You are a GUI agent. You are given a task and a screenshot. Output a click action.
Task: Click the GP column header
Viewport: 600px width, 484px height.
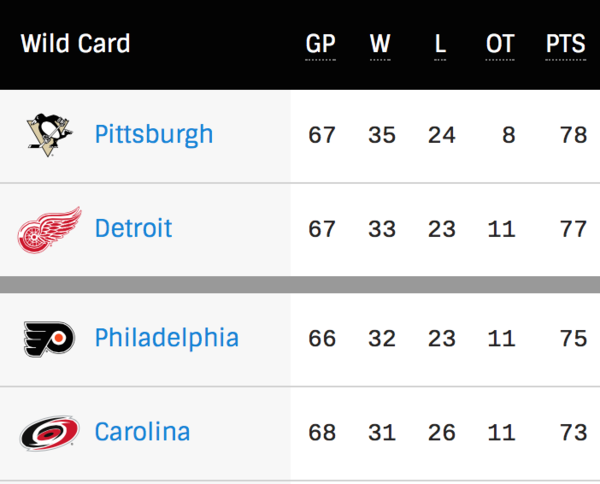pos(321,44)
